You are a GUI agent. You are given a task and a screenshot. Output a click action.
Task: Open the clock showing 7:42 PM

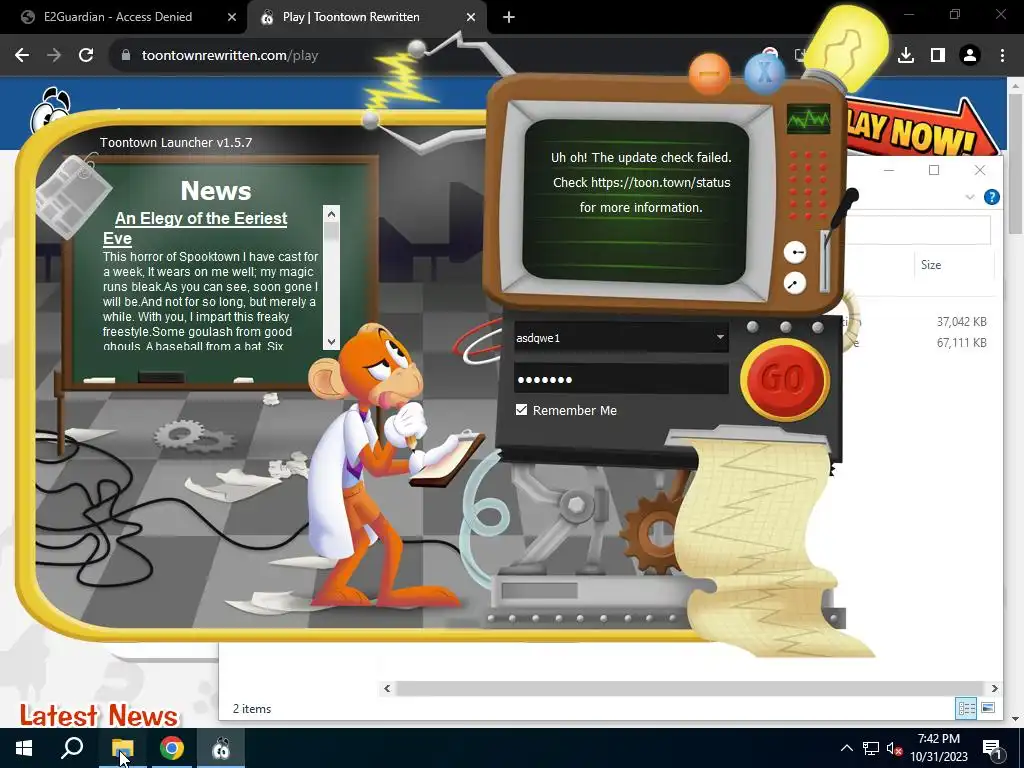939,748
